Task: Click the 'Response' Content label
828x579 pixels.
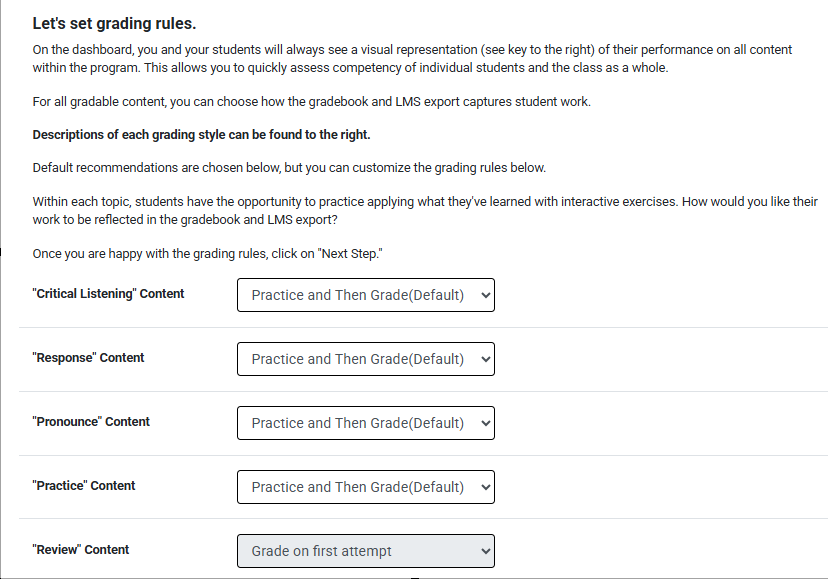Action: (88, 357)
